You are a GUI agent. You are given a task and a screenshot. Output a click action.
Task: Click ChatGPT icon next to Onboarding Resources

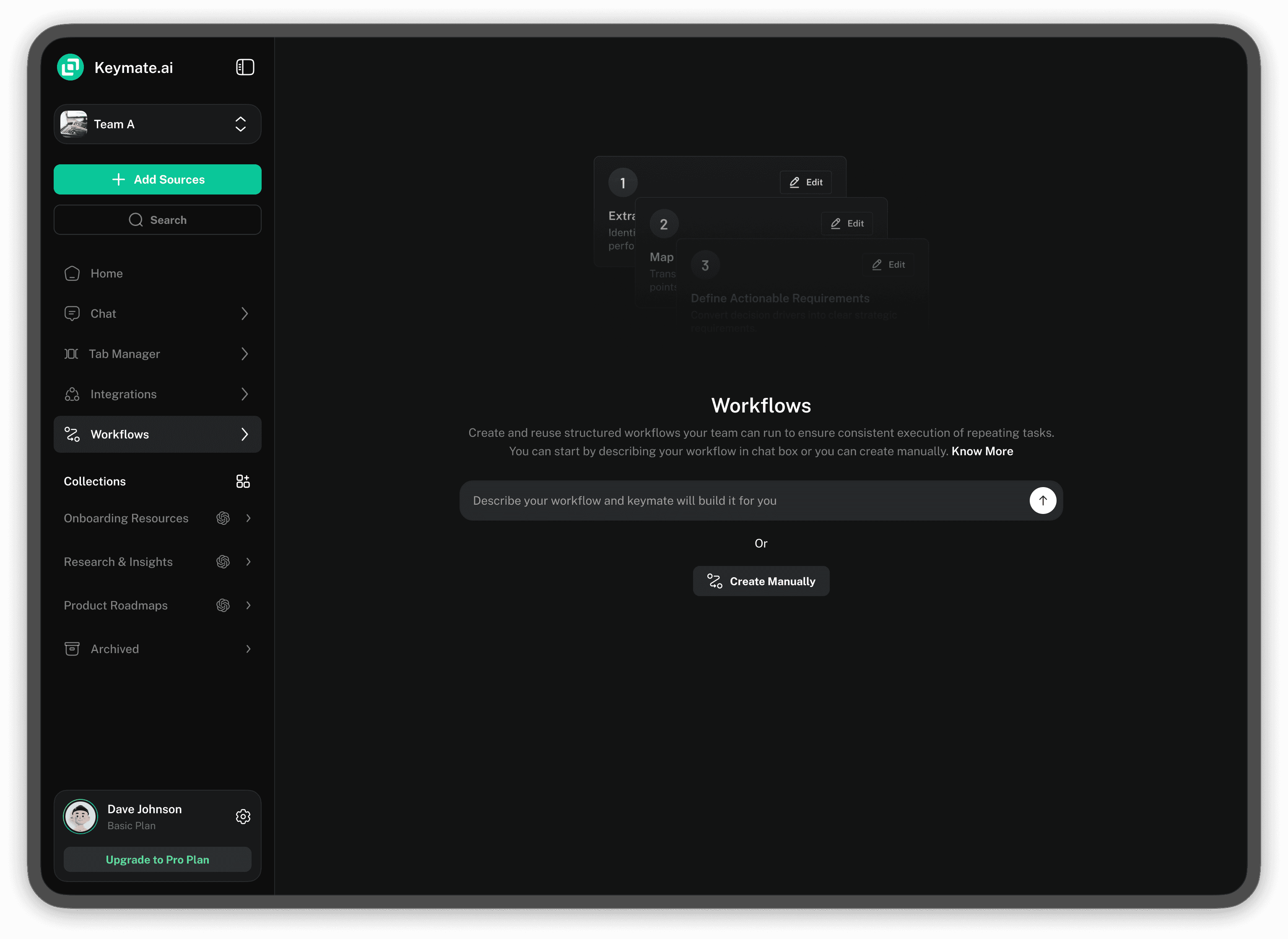click(x=223, y=519)
